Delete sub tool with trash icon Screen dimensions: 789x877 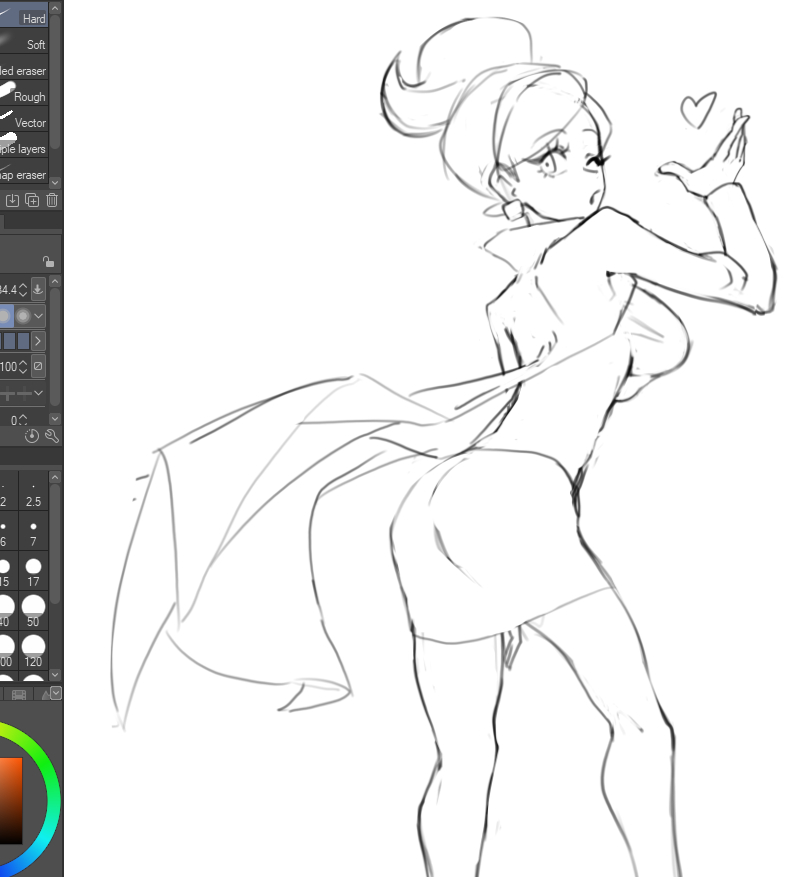click(x=52, y=200)
